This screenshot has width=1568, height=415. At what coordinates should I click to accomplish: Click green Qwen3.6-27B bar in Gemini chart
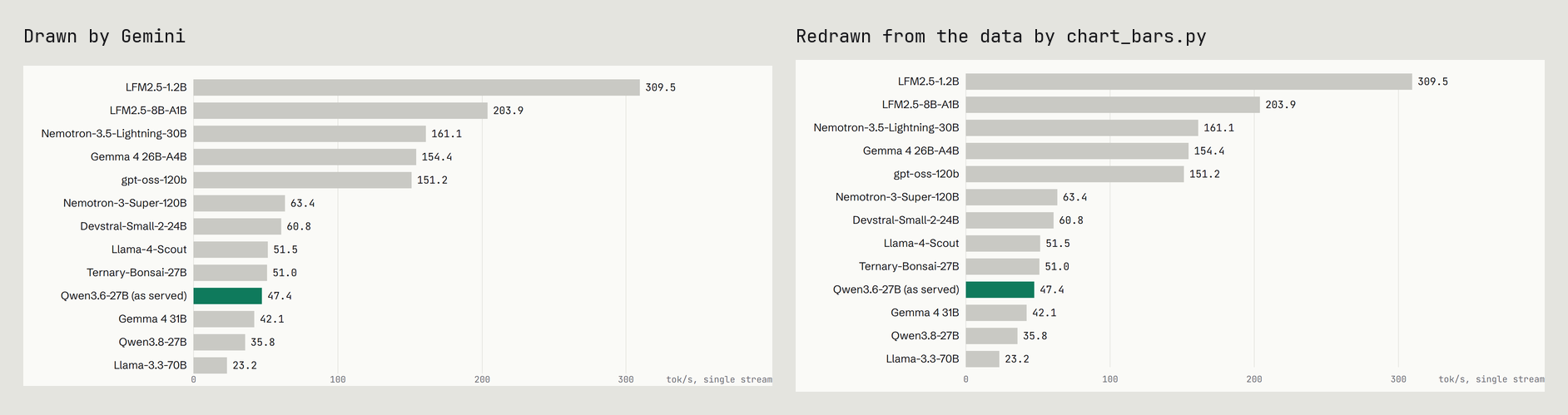pyautogui.click(x=228, y=296)
